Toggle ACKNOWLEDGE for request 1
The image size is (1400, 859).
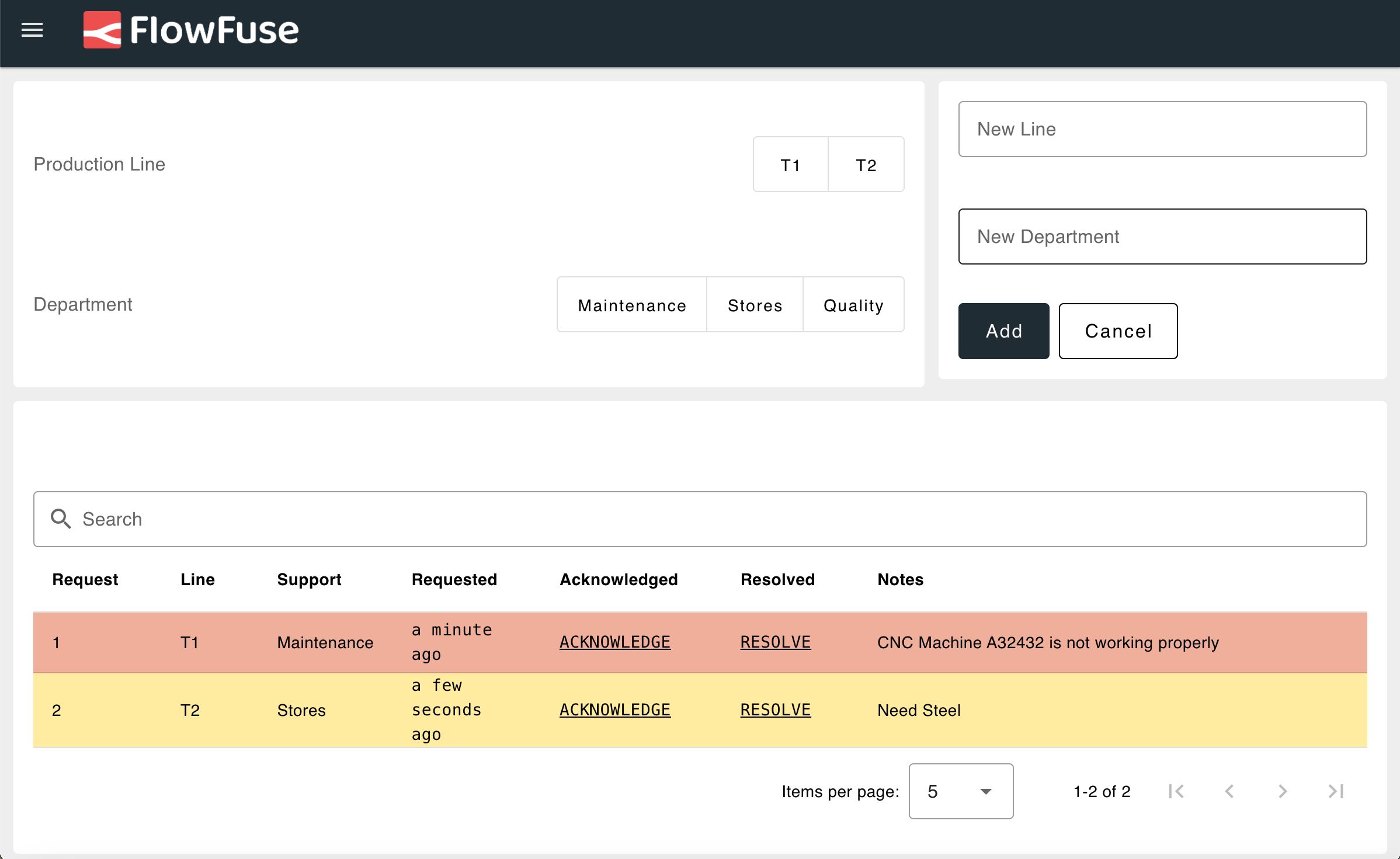[x=614, y=642]
